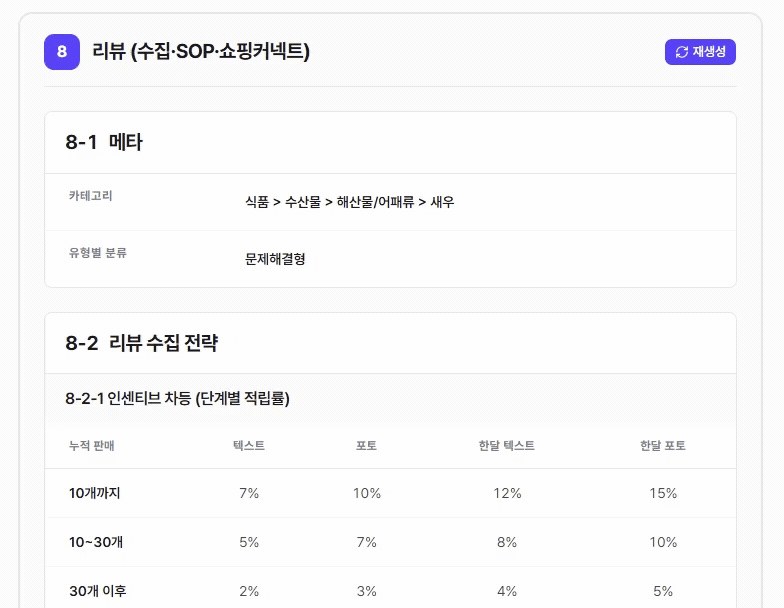The height and width of the screenshot is (608, 784).
Task: Click the 한달 포토 column header
Action: 663,446
